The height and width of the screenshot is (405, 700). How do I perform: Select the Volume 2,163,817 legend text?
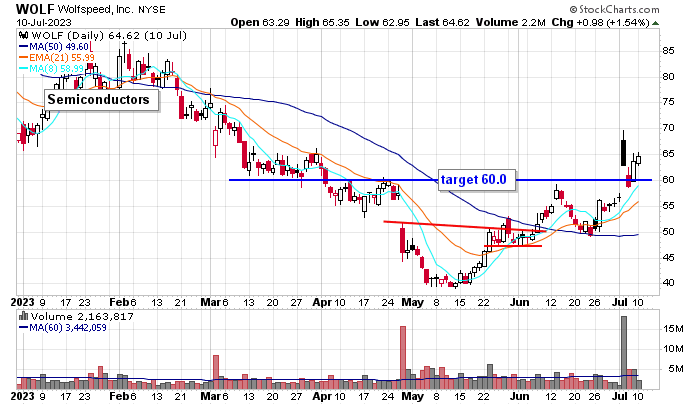coord(82,317)
